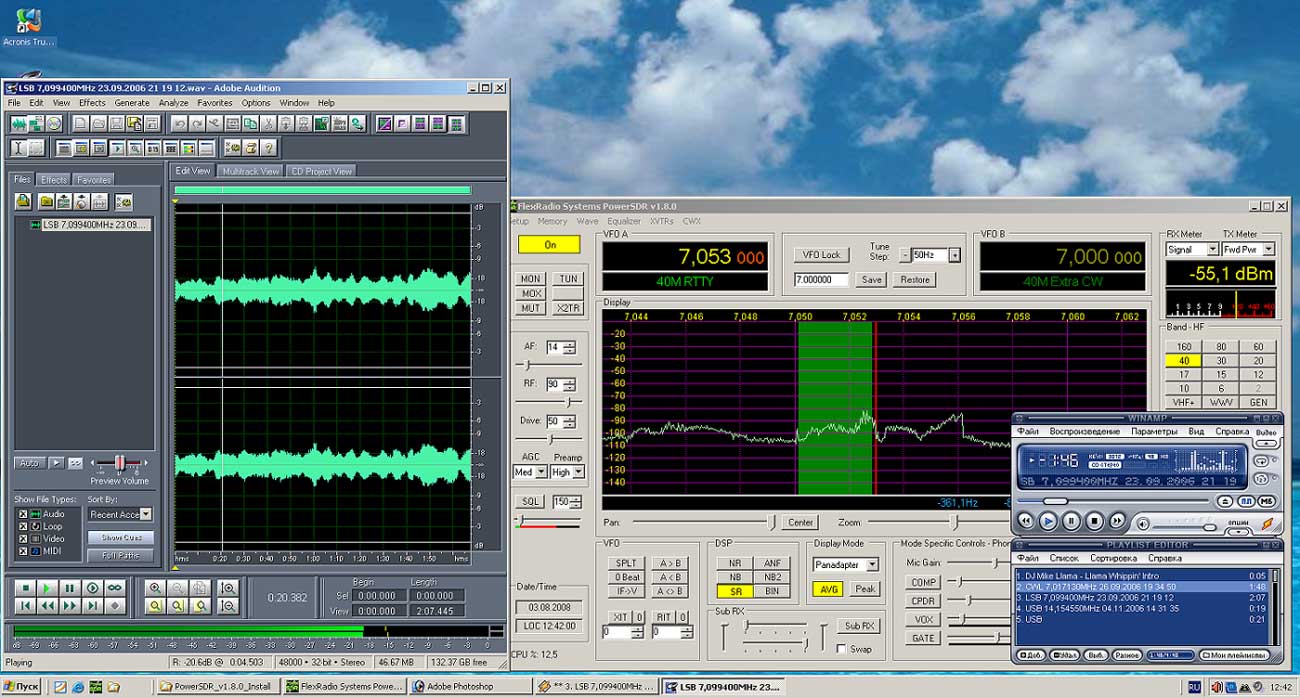Expand the AGC Med dropdown
1300x698 pixels.
coord(541,472)
